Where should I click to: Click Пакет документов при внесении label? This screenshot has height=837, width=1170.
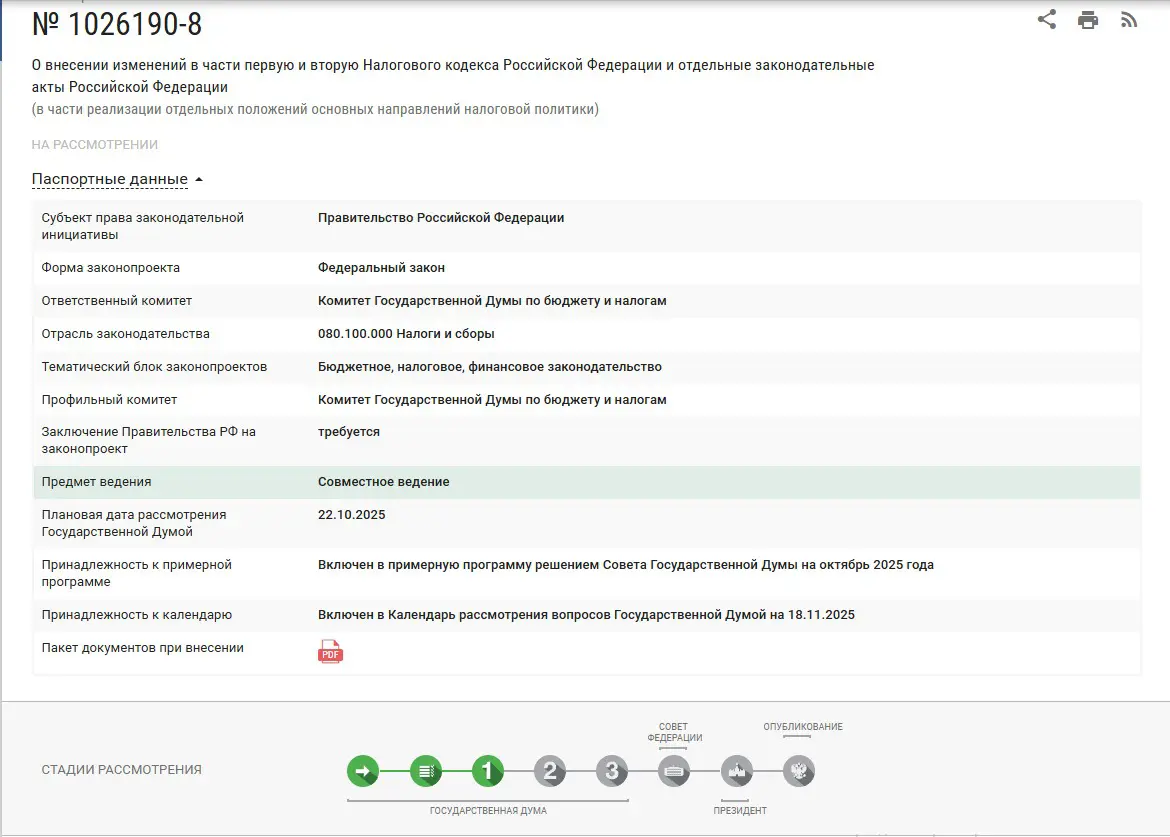[143, 648]
